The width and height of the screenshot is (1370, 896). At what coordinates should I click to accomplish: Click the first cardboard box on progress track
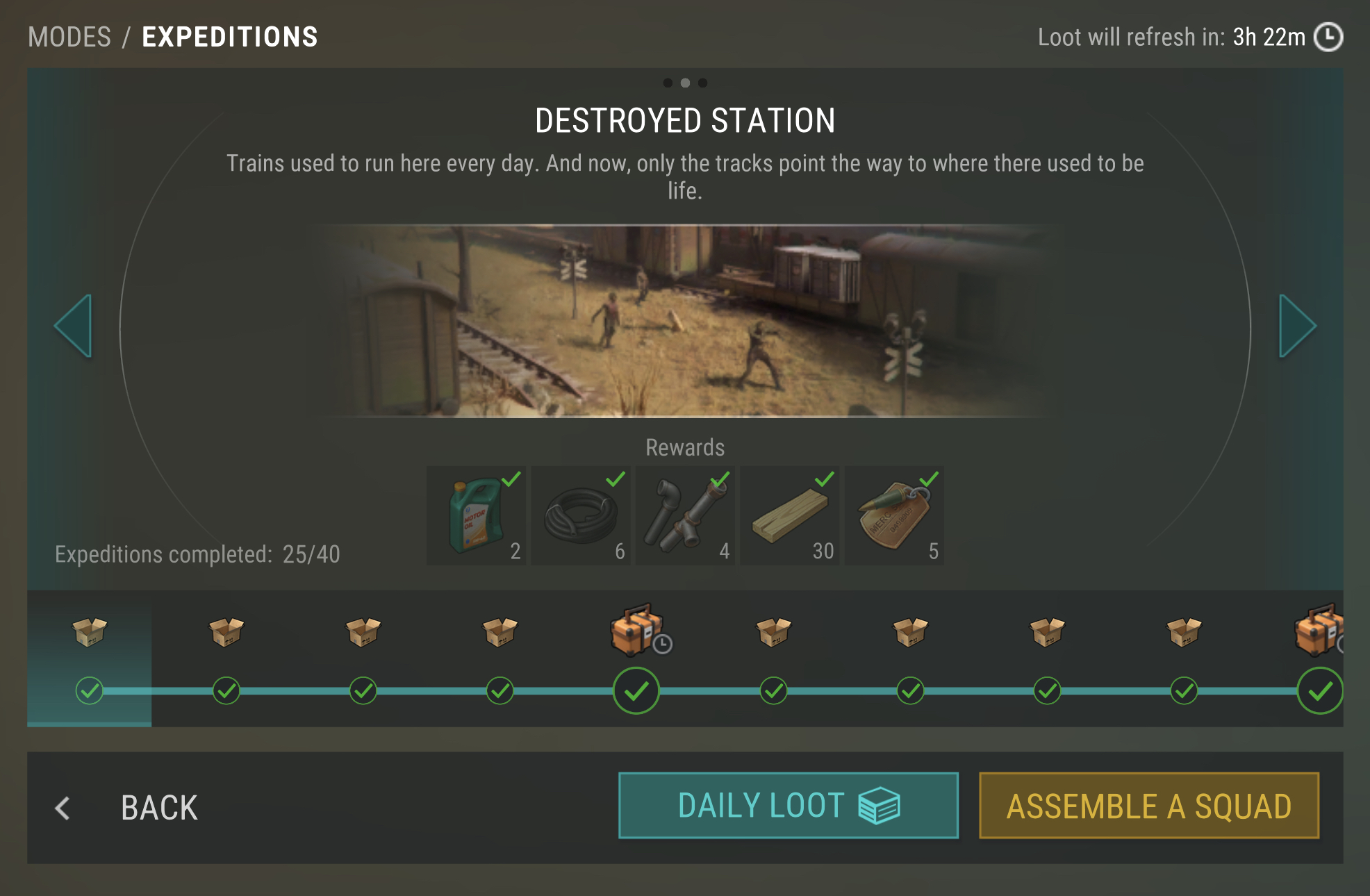tap(90, 631)
